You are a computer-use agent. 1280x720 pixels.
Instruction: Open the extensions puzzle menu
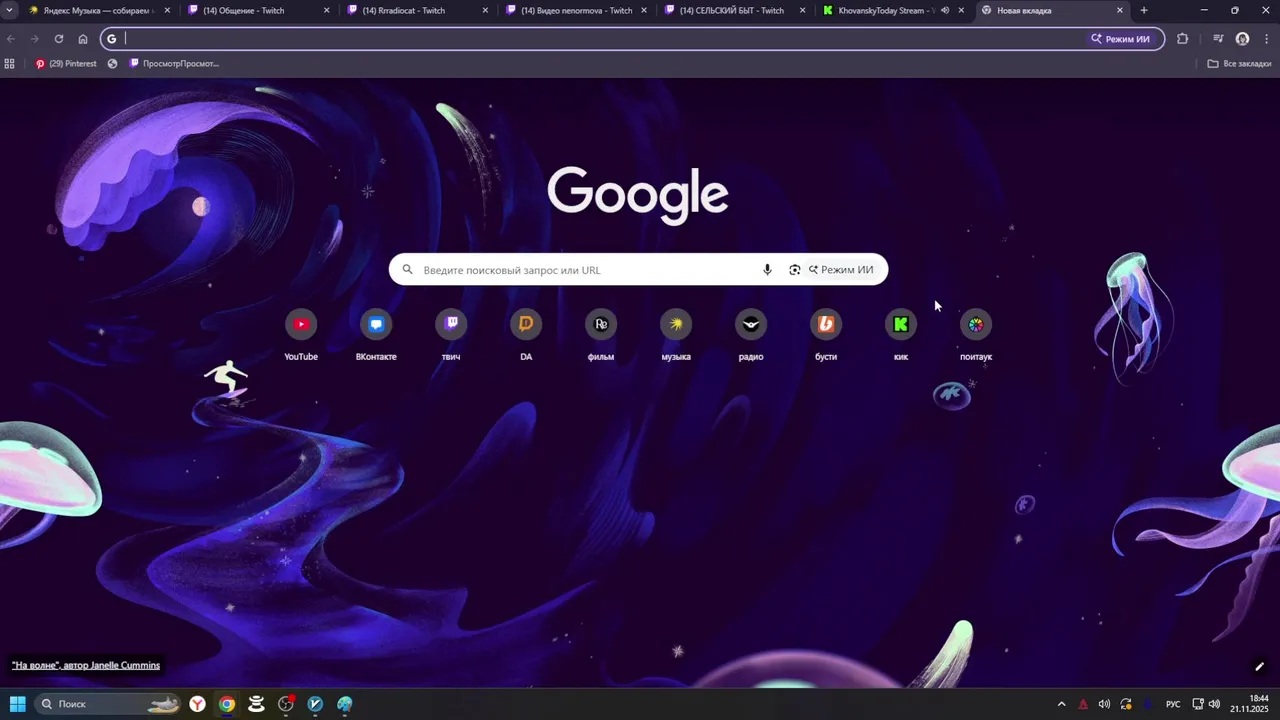tap(1183, 39)
